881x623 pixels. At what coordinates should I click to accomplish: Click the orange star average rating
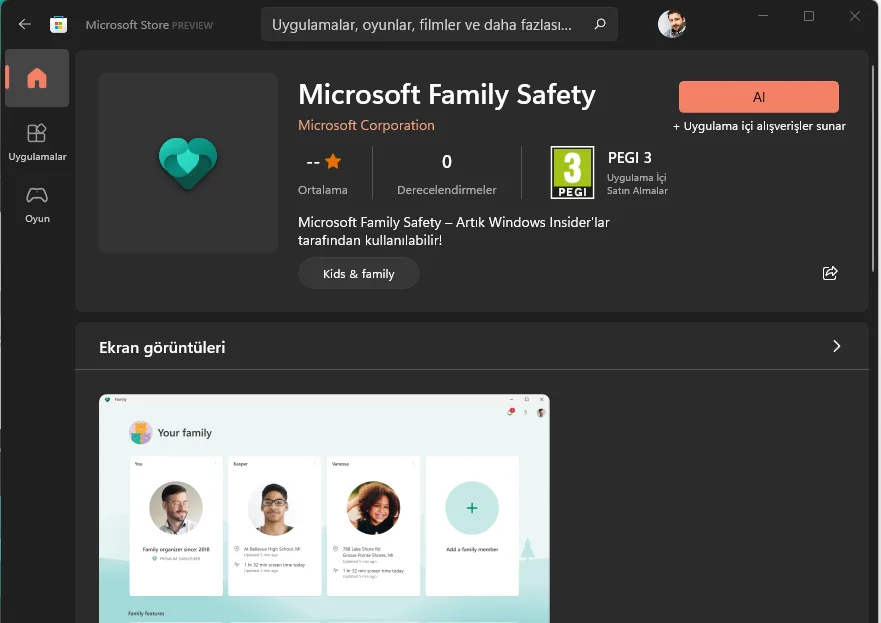pos(333,161)
